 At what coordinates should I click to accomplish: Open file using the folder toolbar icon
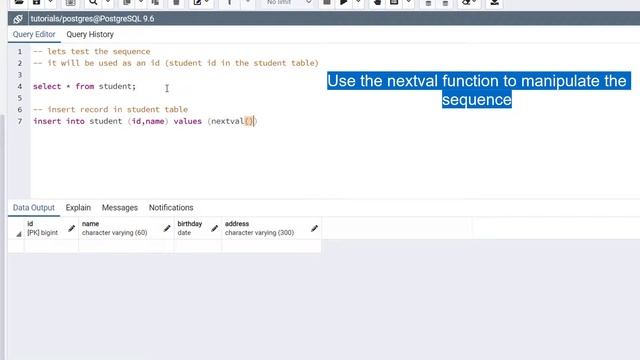[19, 2]
